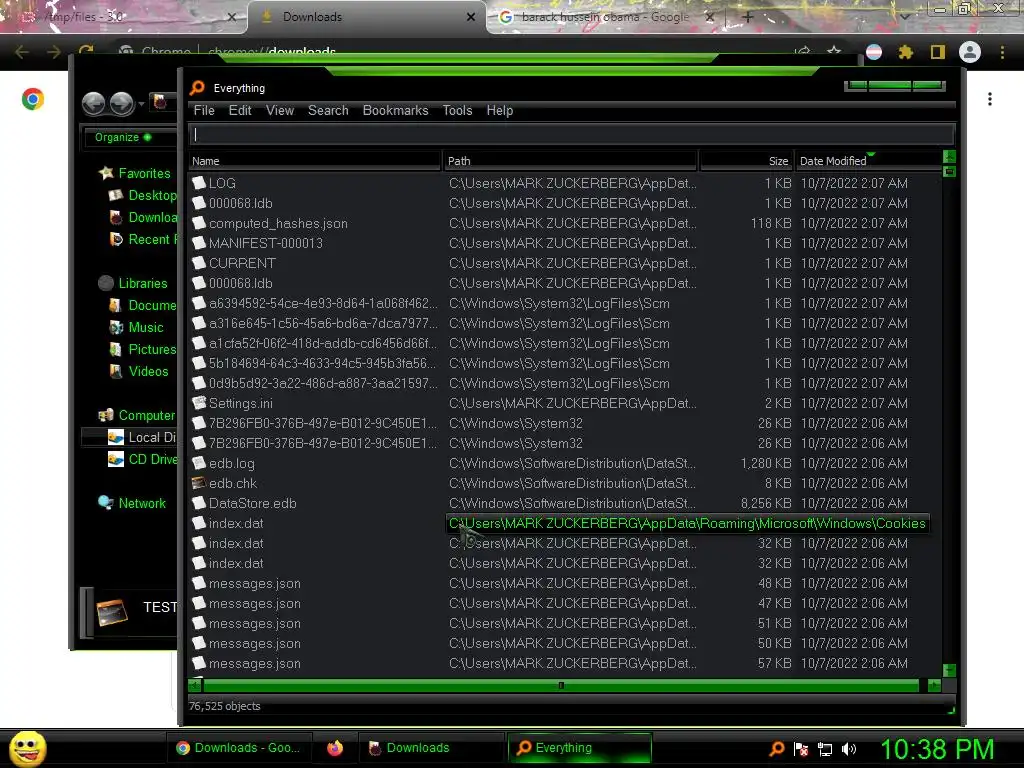Click the 76,525 objects status bar text

click(x=225, y=706)
